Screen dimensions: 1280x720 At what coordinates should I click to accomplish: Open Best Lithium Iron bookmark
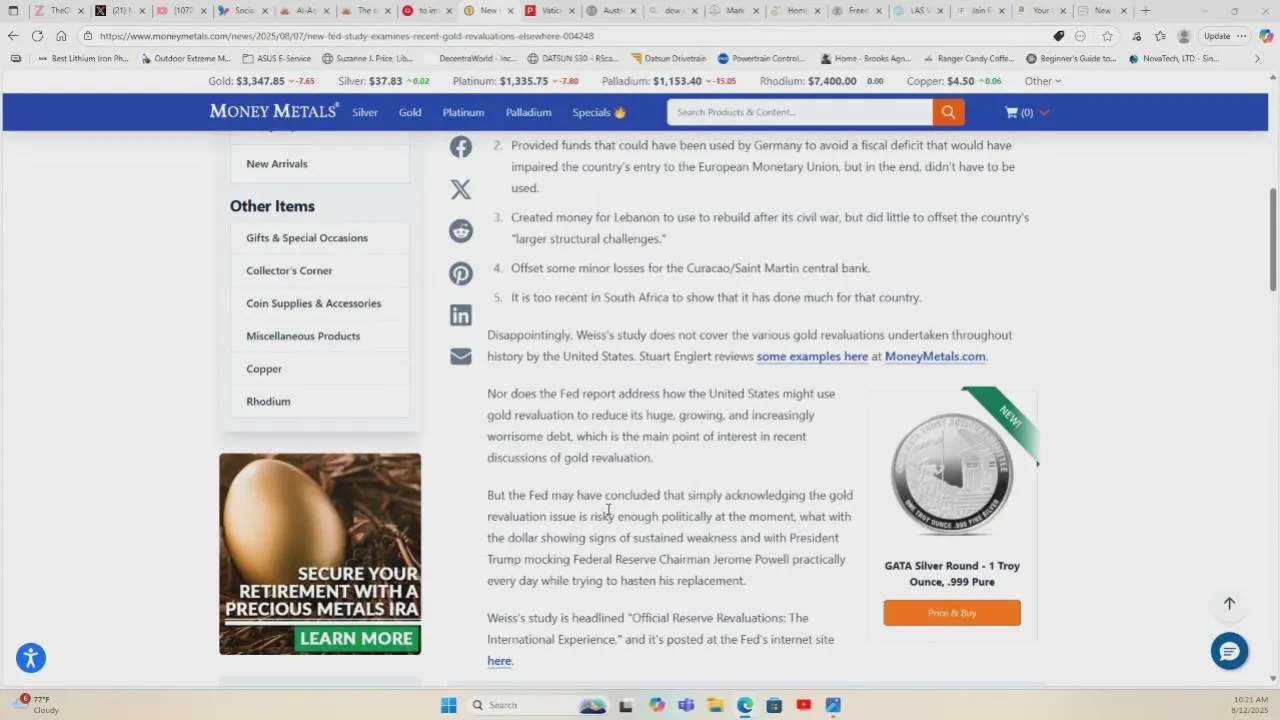(x=83, y=59)
